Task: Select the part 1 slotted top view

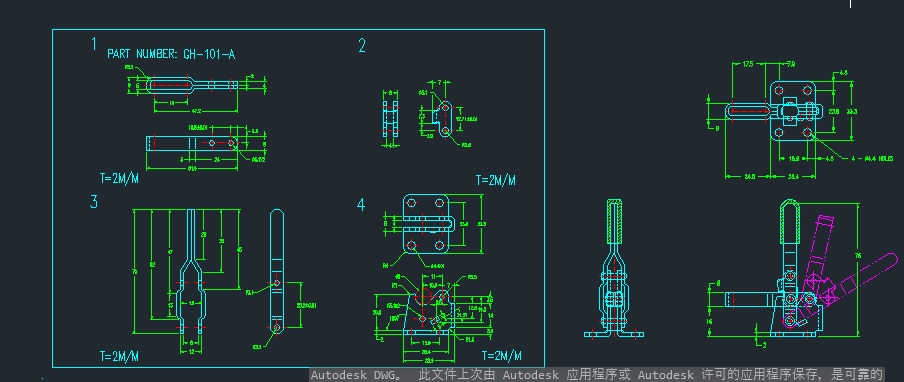Action: tap(193, 85)
